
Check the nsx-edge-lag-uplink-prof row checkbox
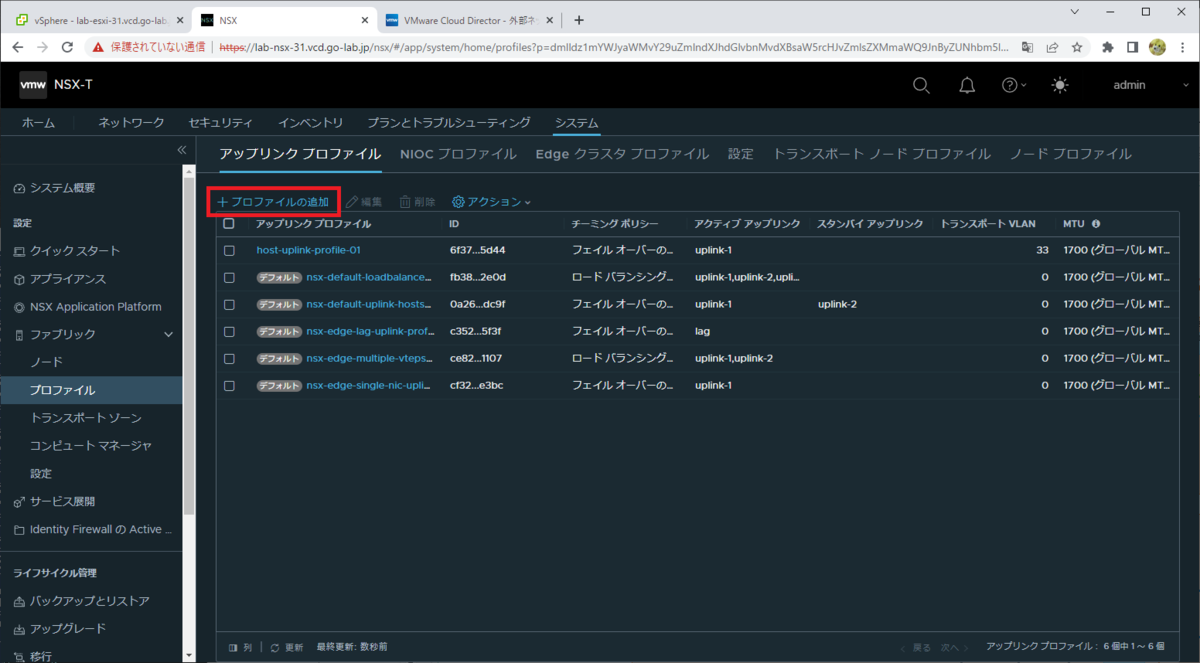coord(229,331)
